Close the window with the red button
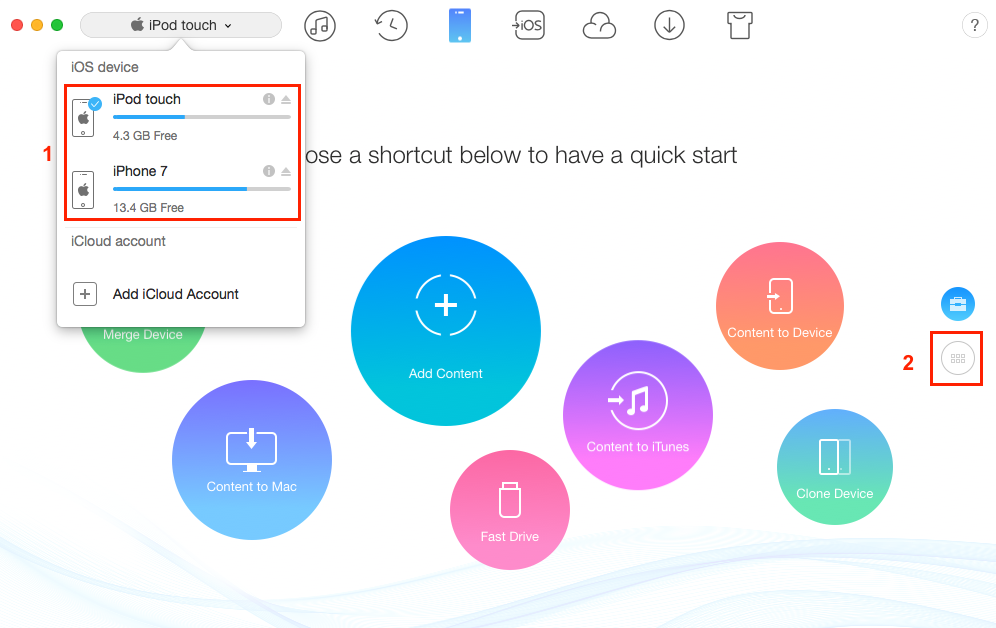The width and height of the screenshot is (996, 628). [x=17, y=25]
